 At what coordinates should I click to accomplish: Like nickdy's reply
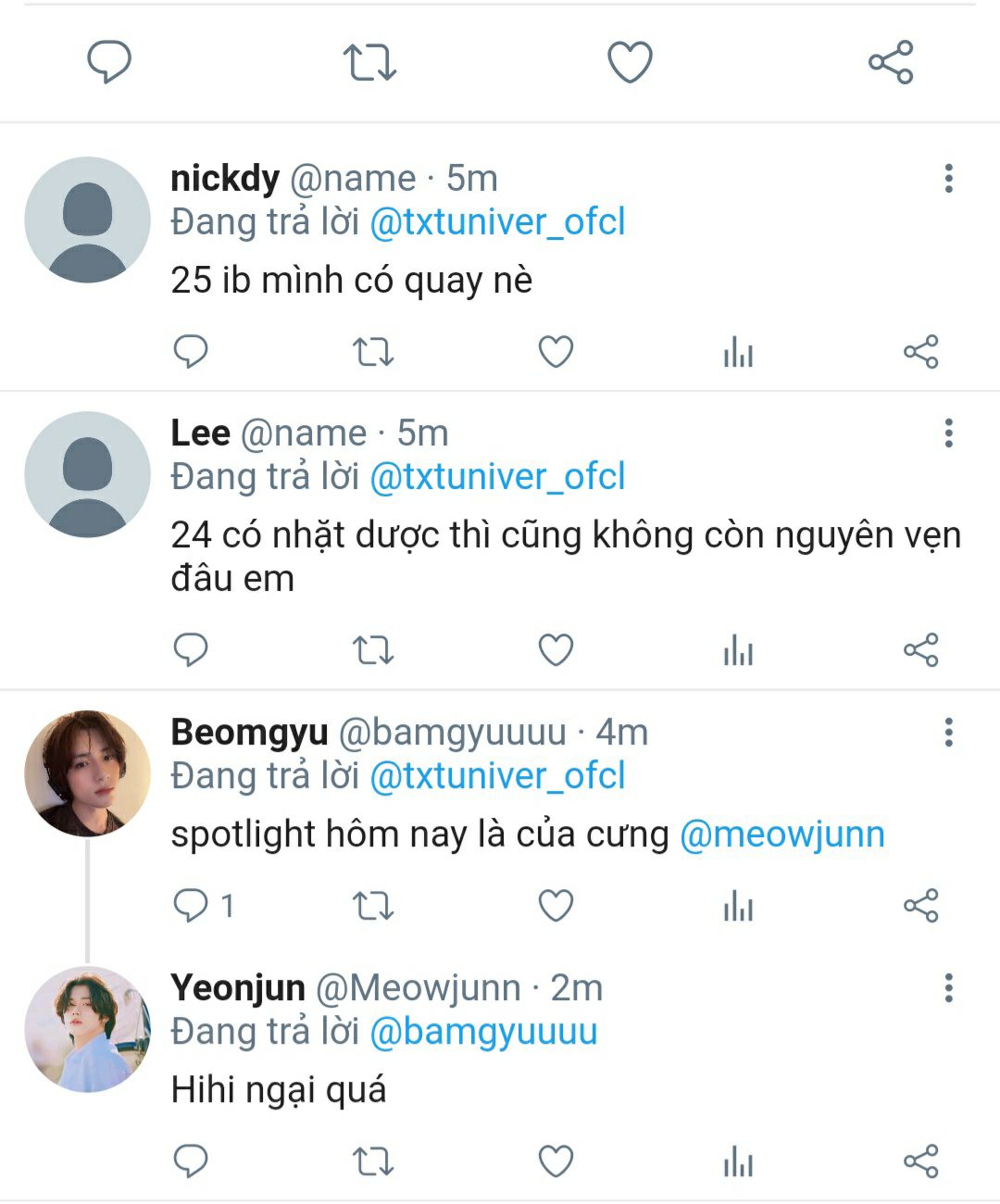pos(556,352)
